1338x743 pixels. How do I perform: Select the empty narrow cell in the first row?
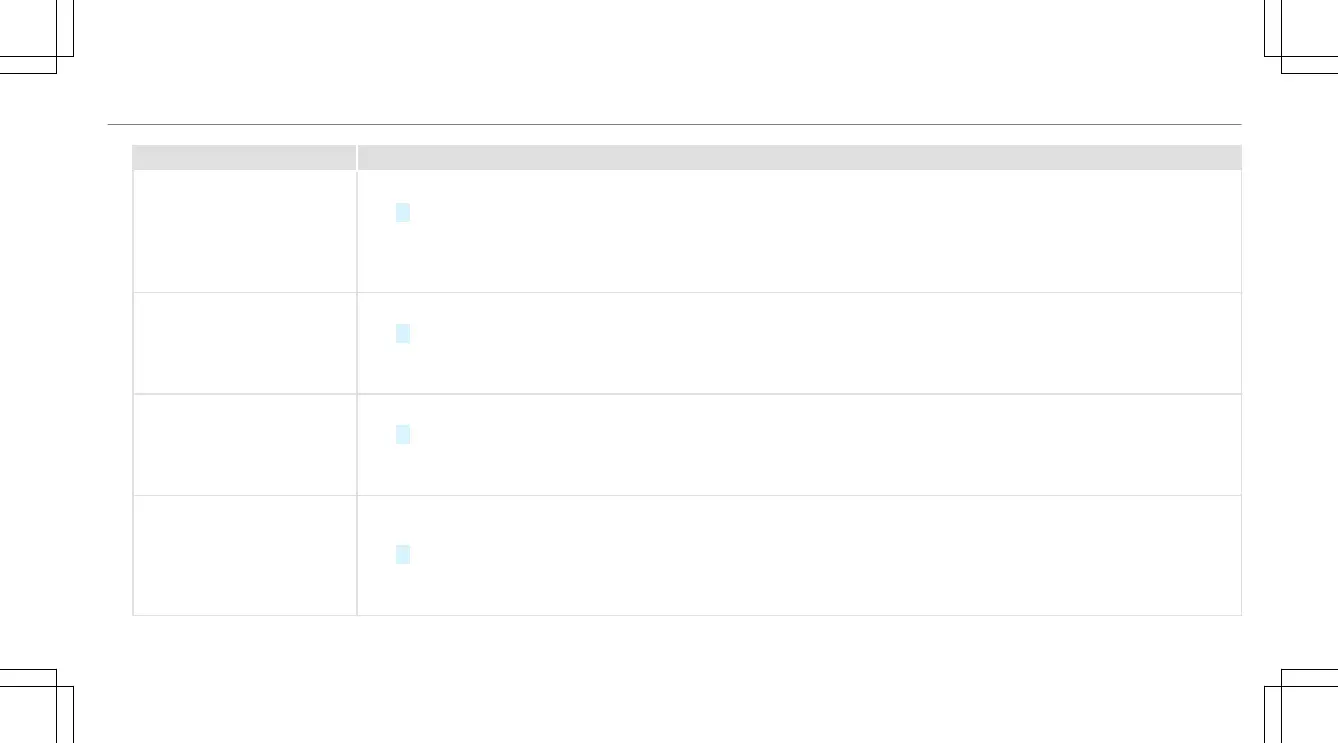244,231
